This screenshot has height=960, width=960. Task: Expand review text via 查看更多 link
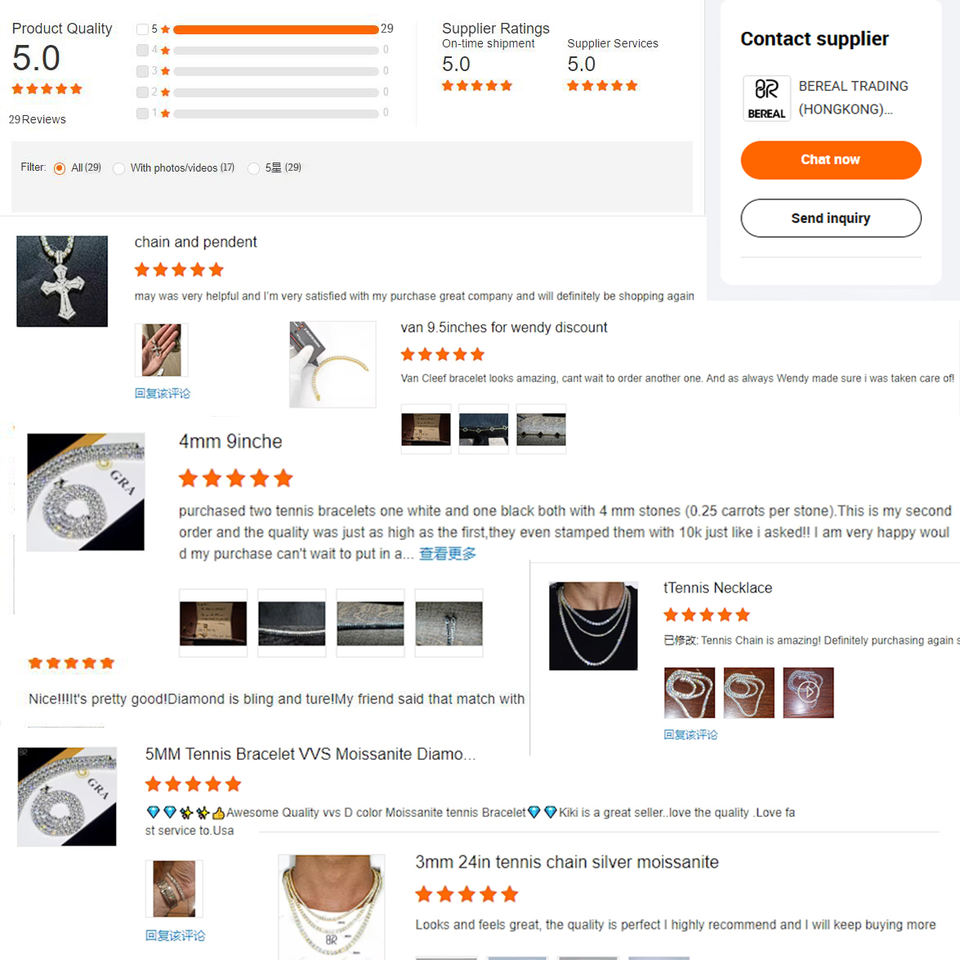coord(447,553)
